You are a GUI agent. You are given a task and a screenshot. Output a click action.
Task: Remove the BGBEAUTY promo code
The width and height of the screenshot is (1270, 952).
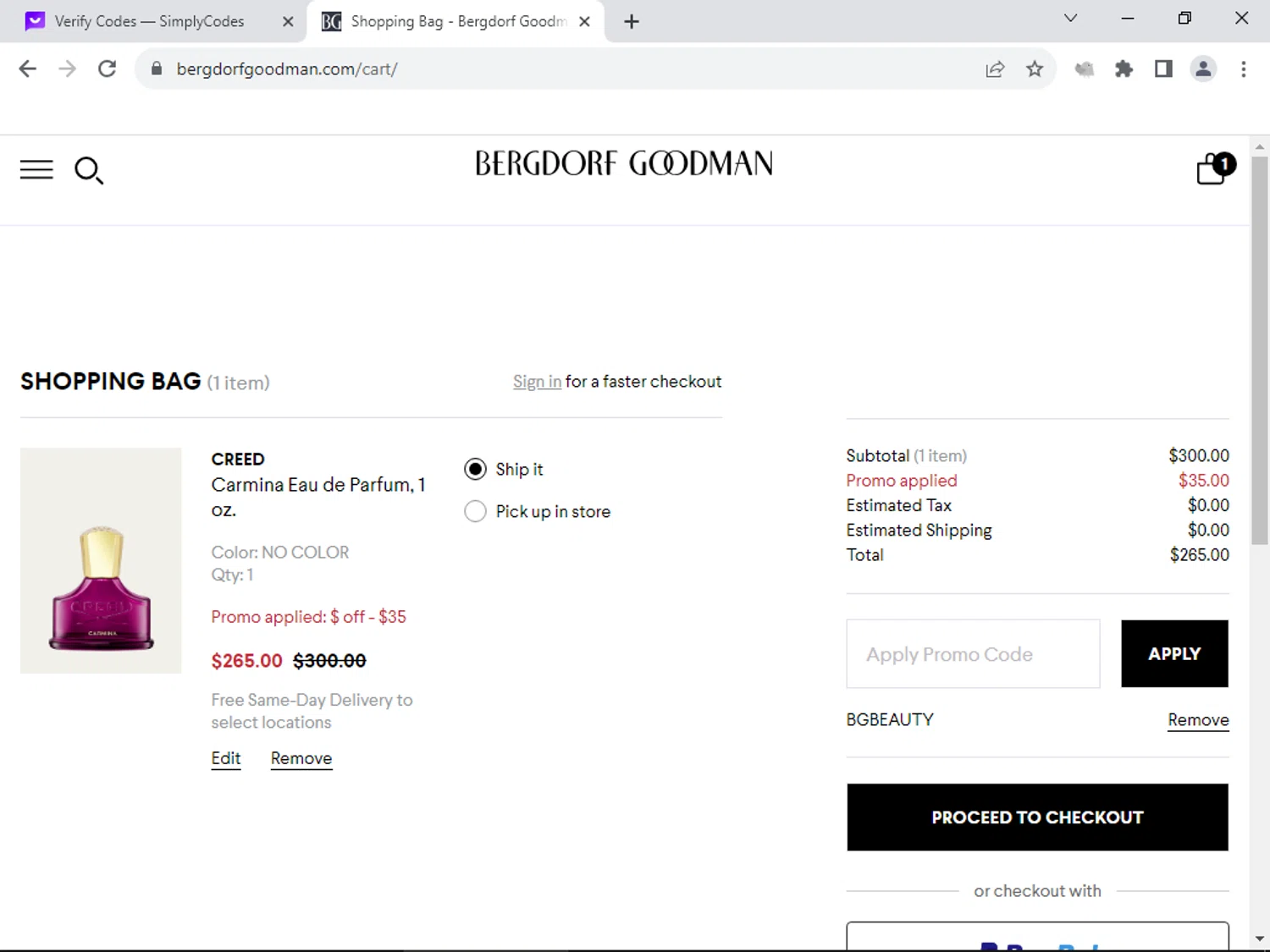(x=1198, y=720)
